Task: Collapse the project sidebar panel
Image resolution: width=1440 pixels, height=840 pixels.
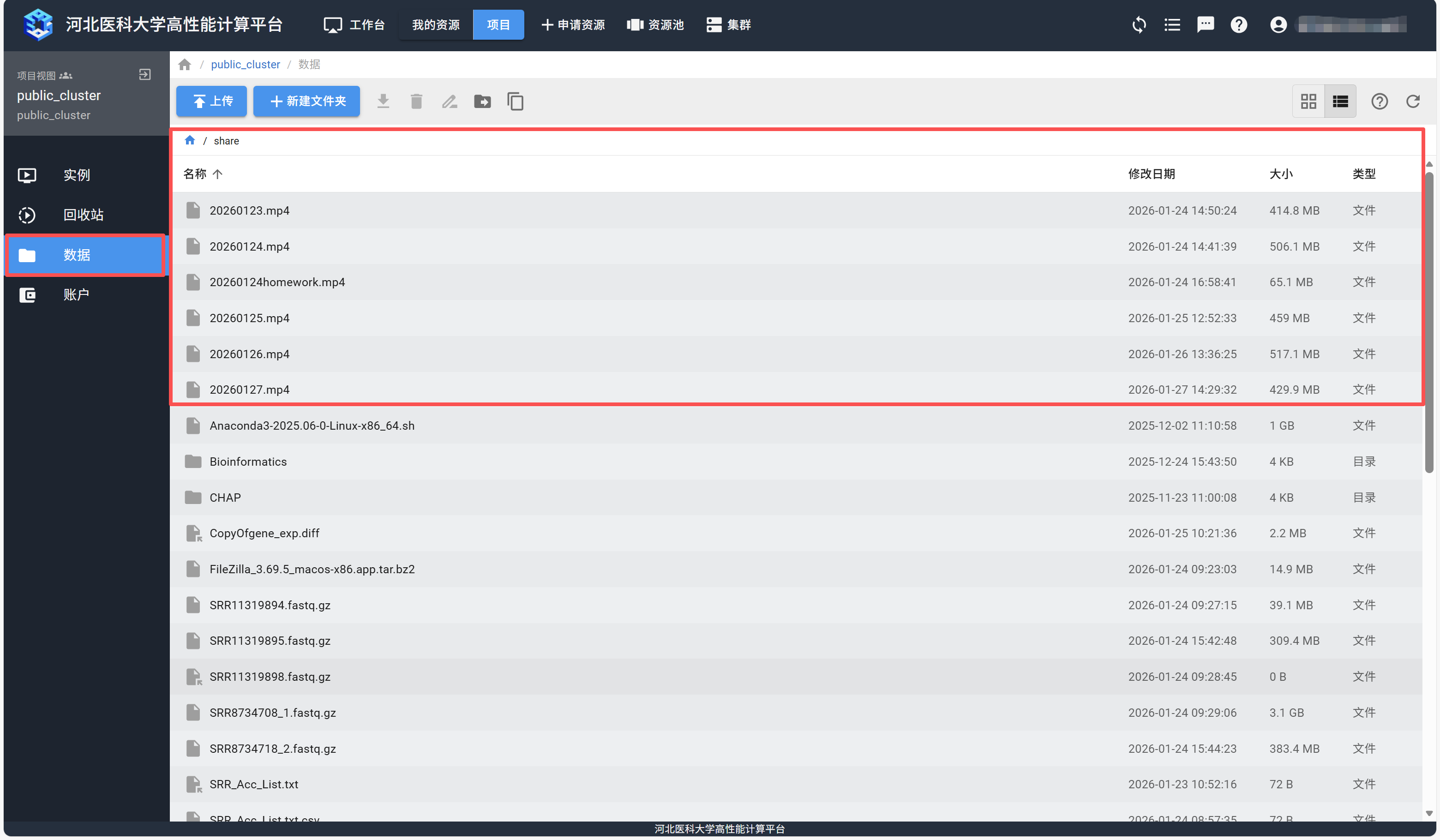Action: click(x=145, y=75)
